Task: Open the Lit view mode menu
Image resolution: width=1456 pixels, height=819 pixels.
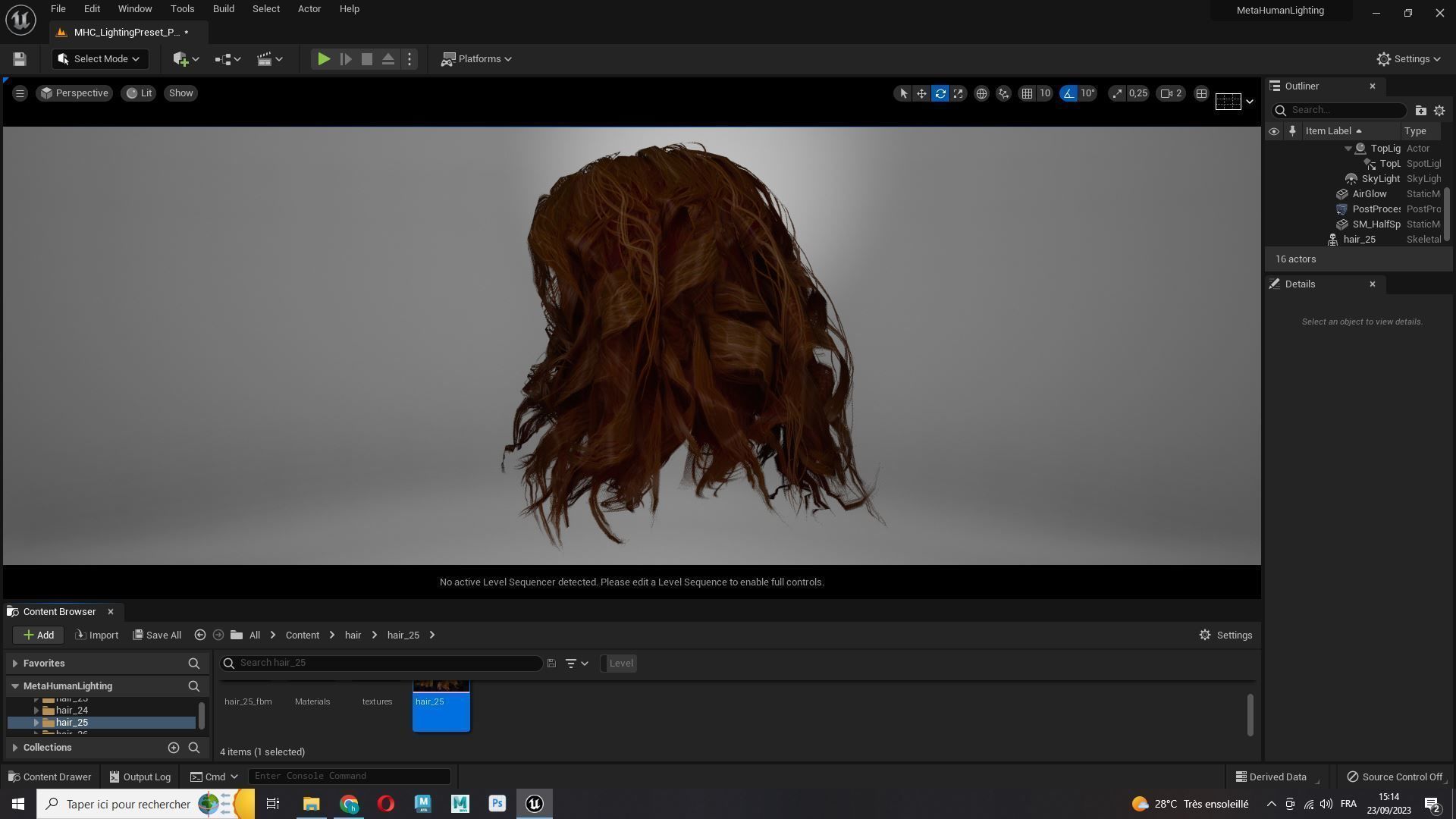Action: click(x=139, y=93)
